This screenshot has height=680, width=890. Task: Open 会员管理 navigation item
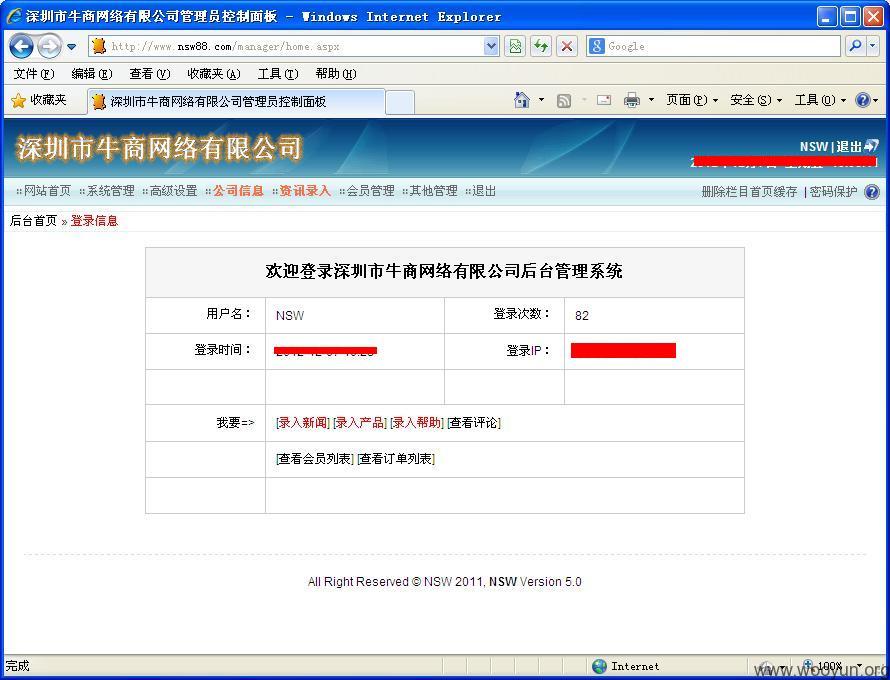(x=370, y=191)
